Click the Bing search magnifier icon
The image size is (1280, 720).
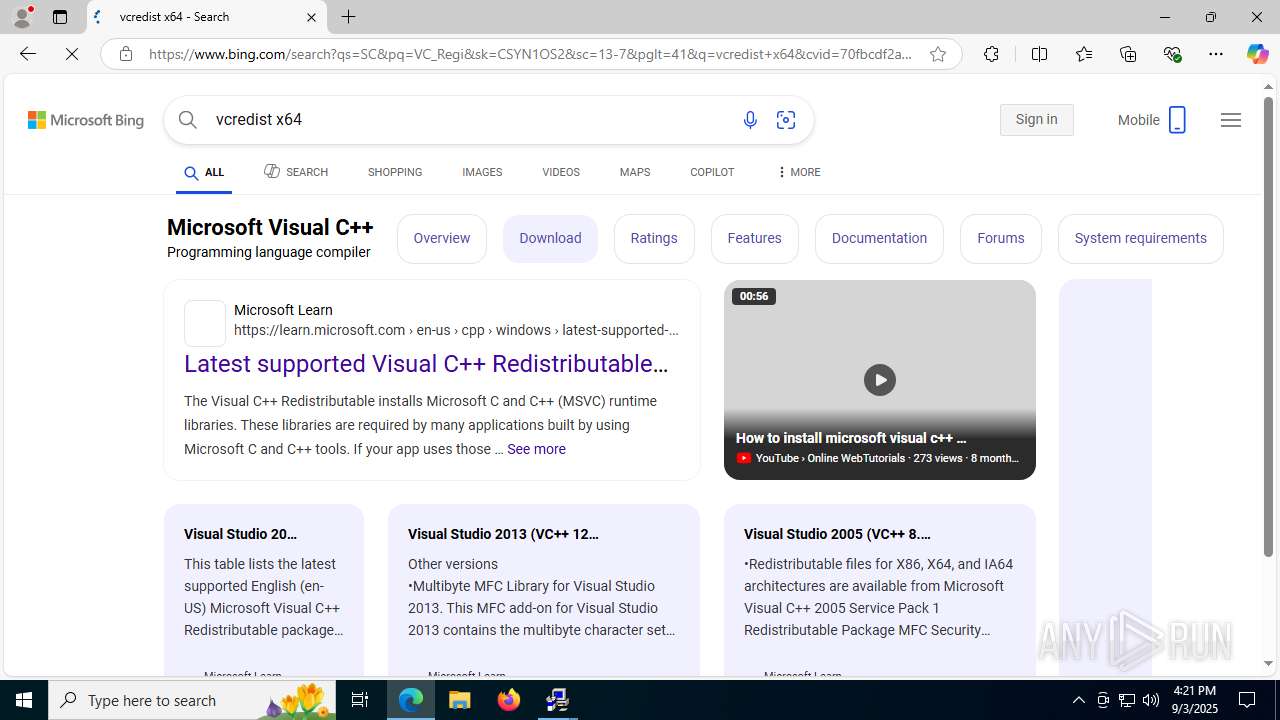(x=188, y=119)
